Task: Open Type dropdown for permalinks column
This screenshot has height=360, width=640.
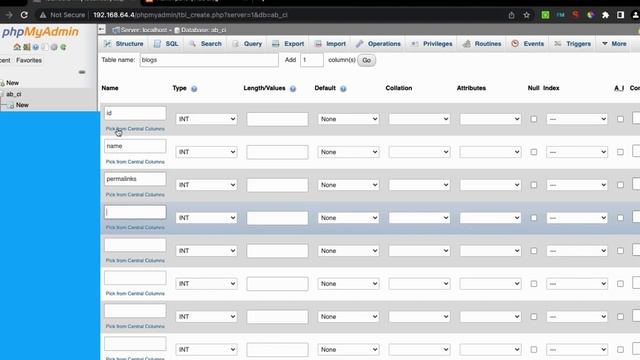Action: point(206,185)
